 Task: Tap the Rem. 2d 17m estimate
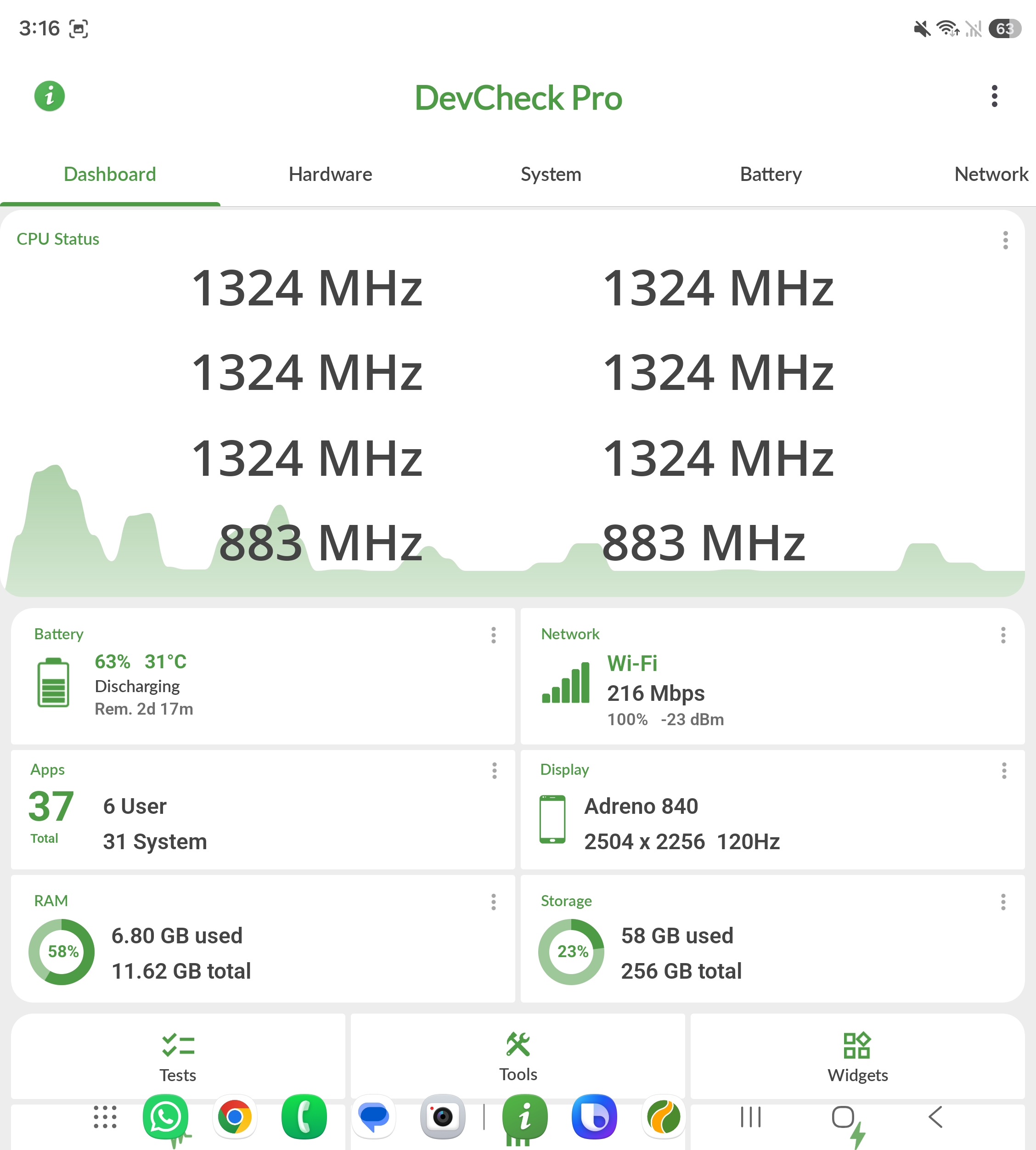144,709
